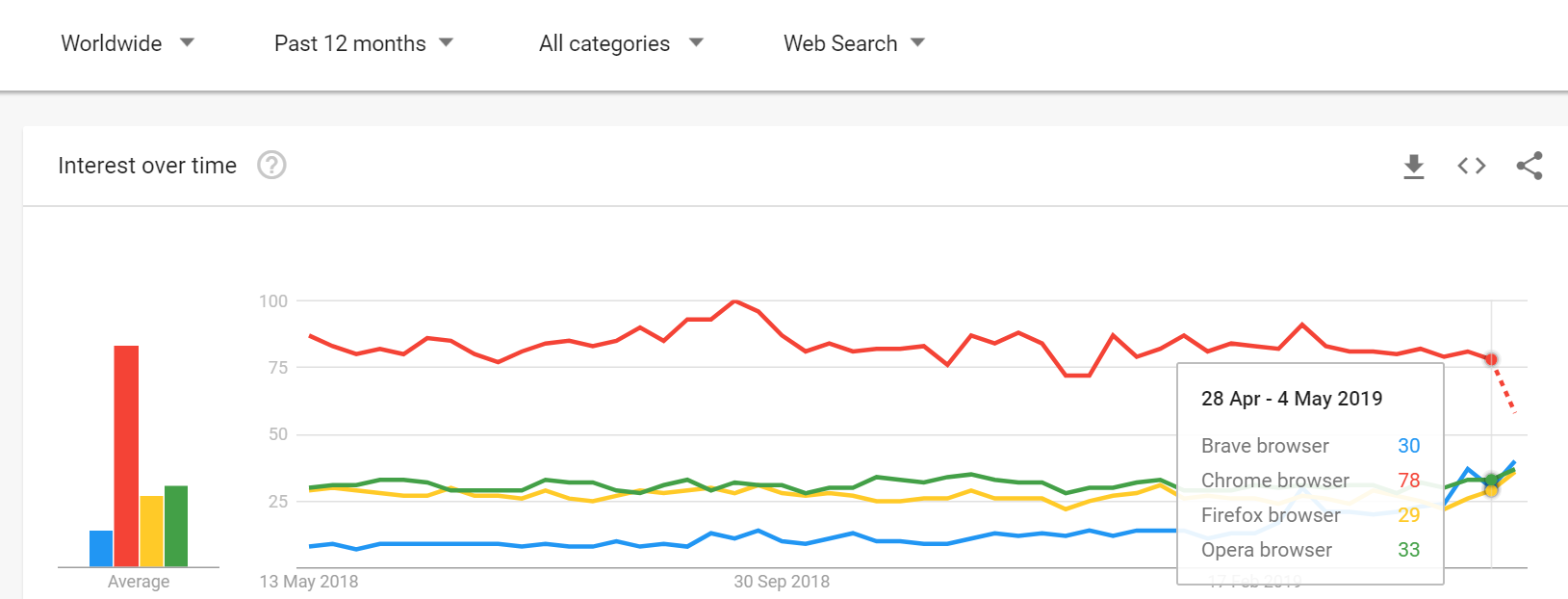This screenshot has height=599, width=1568.
Task: Open the Web Search type dropdown
Action: point(854,43)
